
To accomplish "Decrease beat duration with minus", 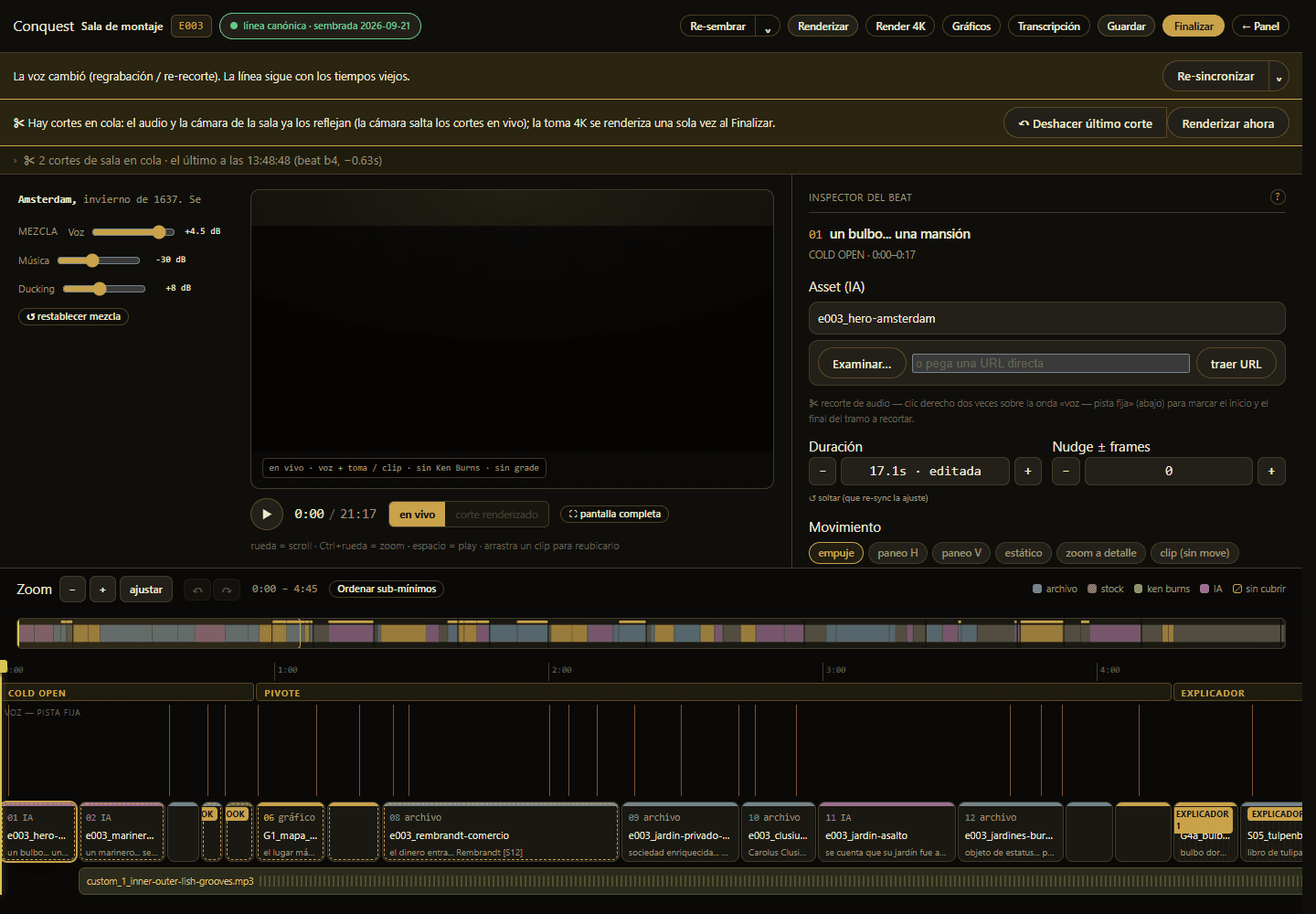I will 822,471.
